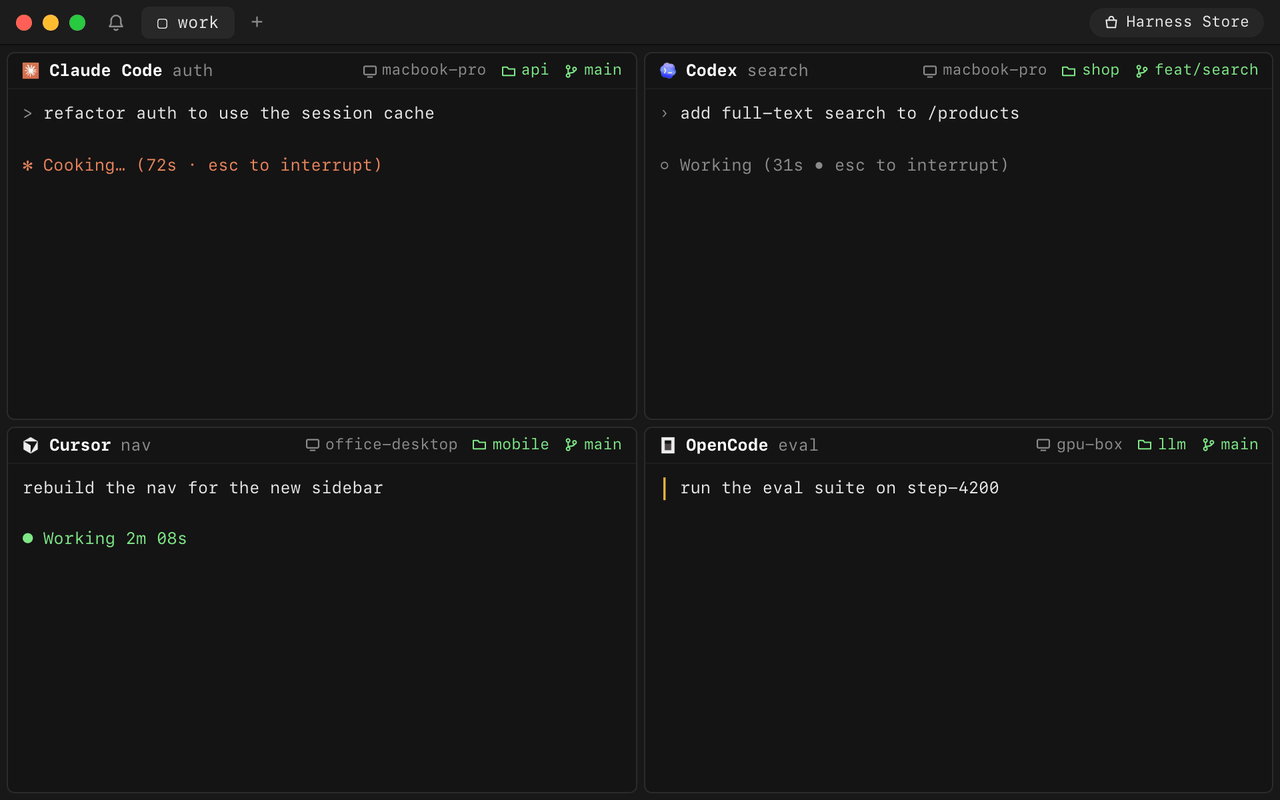Click the "Working (31s" status in Codex
This screenshot has width=1280, height=800.
(834, 165)
